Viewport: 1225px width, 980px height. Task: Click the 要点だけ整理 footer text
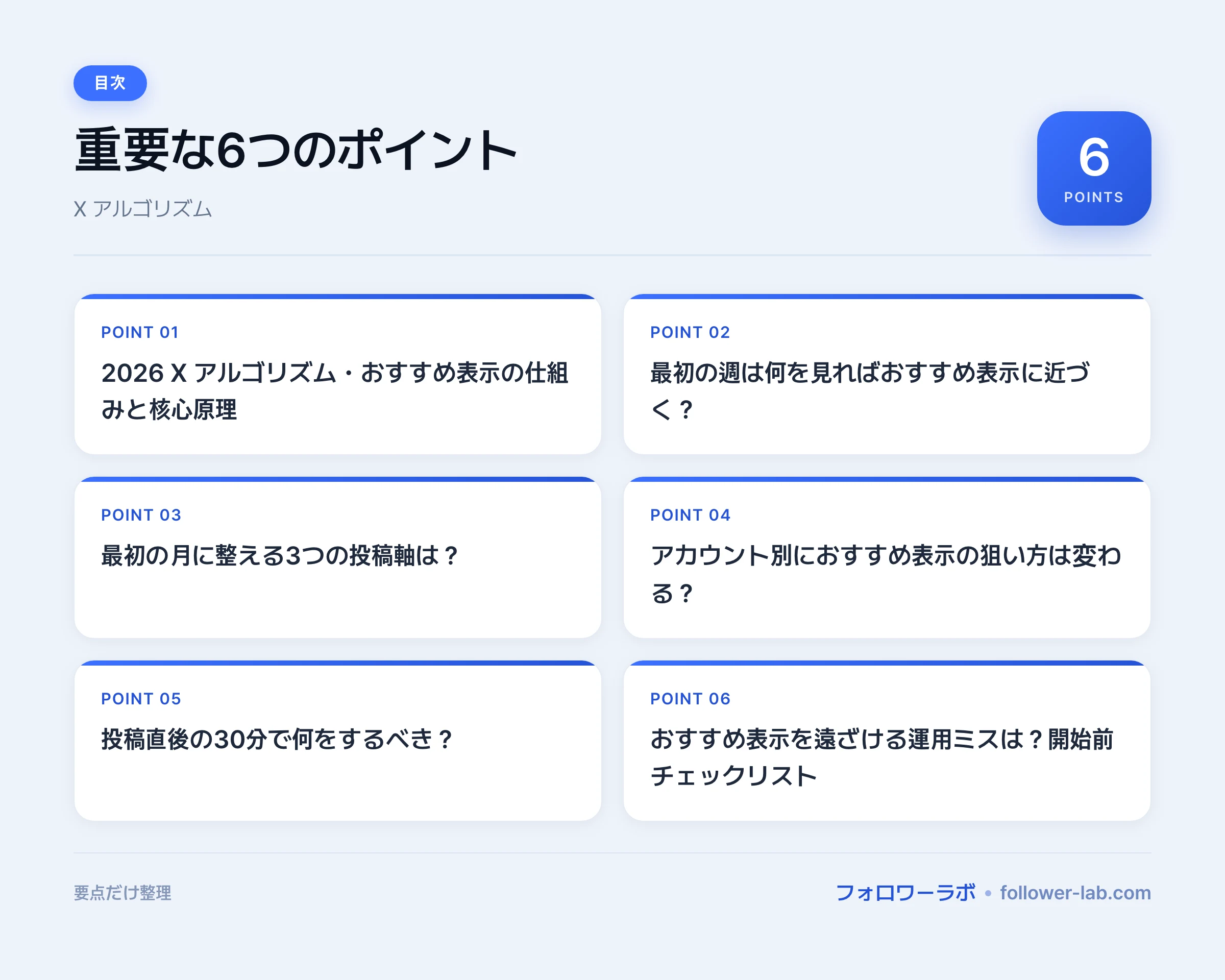pyautogui.click(x=122, y=893)
